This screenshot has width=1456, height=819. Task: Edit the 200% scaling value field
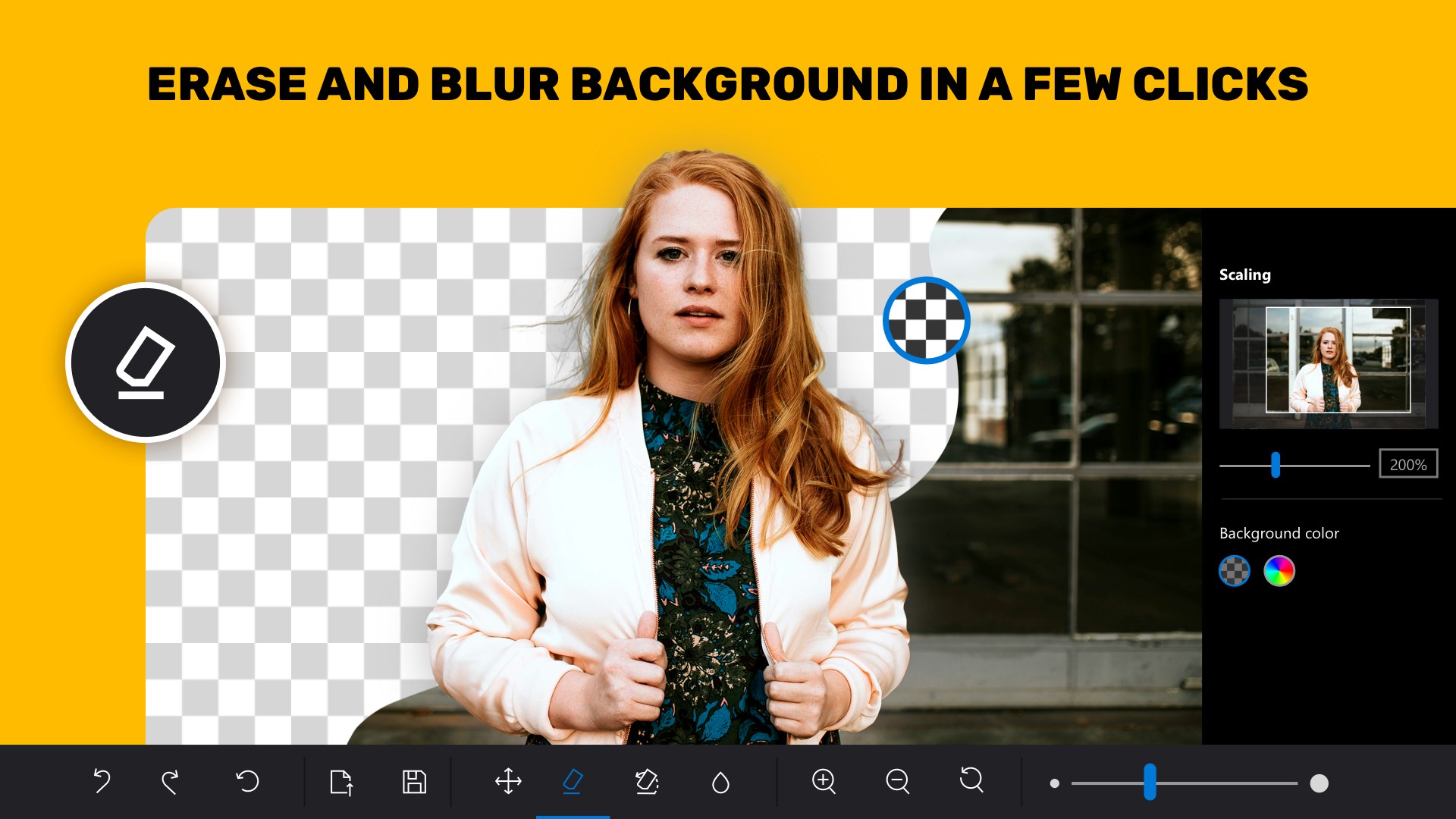click(x=1407, y=463)
